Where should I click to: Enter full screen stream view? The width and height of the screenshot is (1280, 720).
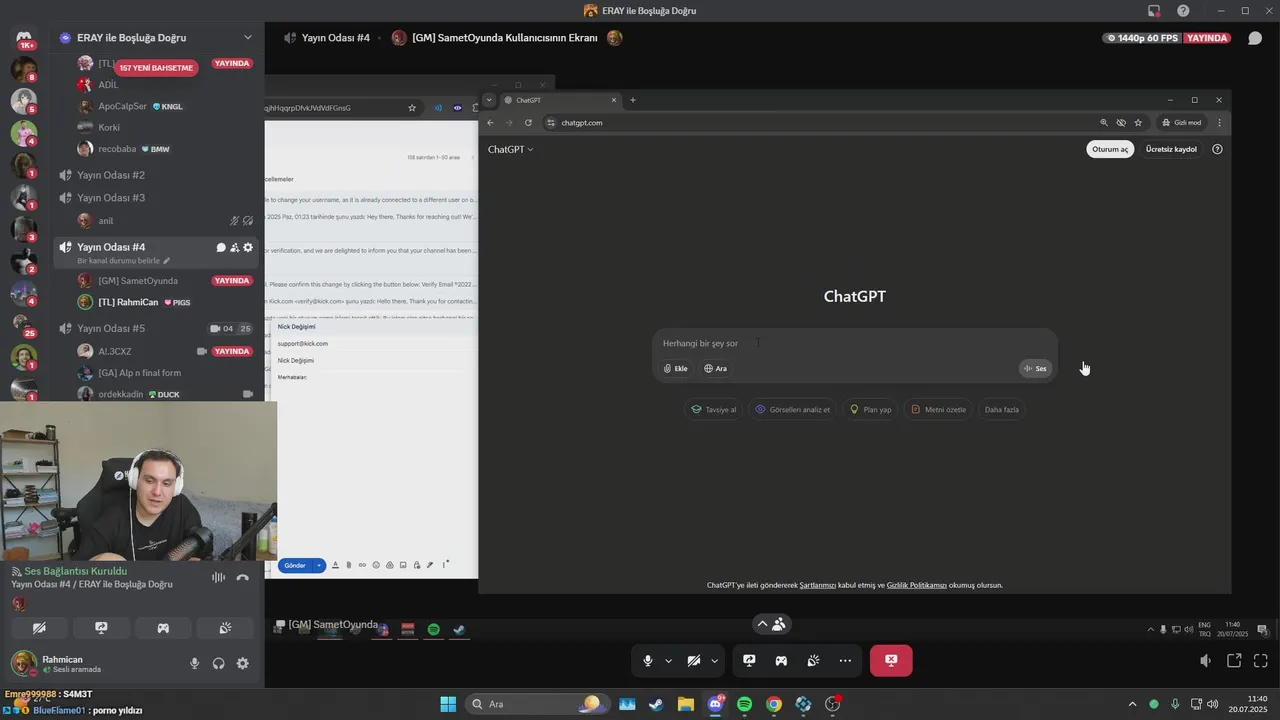(x=1260, y=661)
